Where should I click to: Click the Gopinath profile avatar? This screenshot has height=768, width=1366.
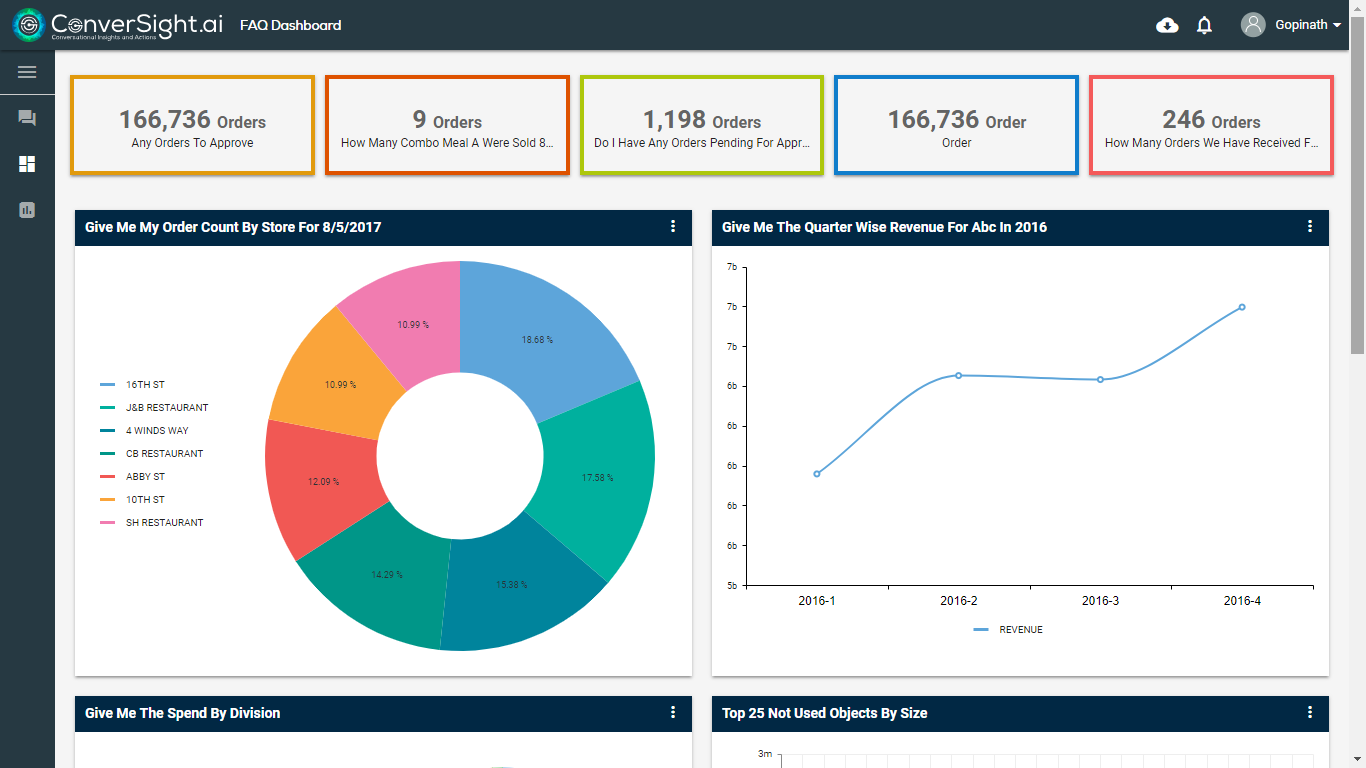click(x=1251, y=24)
